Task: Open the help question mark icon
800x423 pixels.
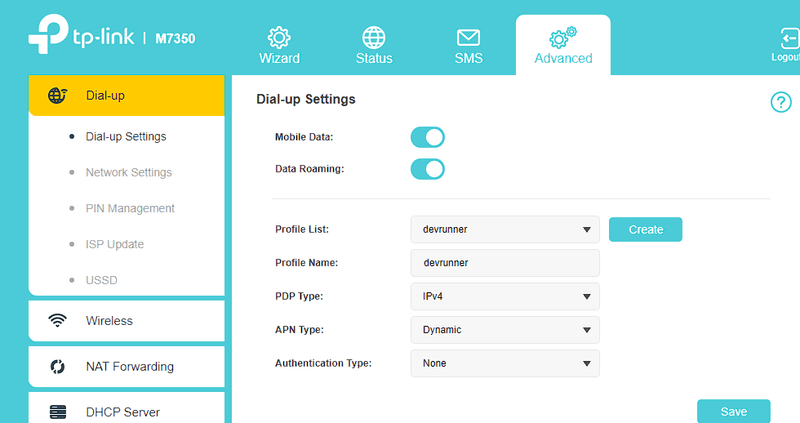Action: tap(781, 102)
